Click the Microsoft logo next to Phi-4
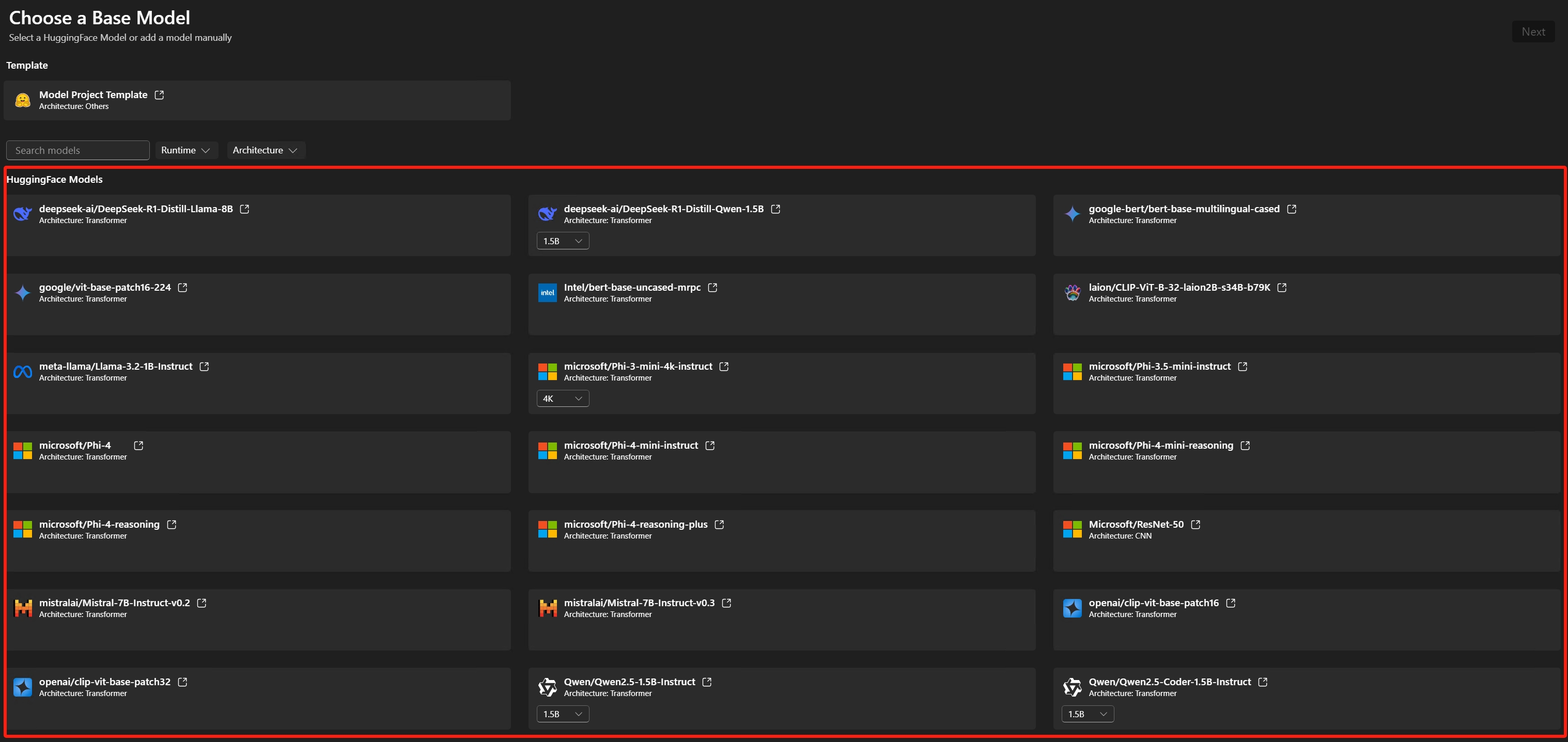 click(23, 451)
